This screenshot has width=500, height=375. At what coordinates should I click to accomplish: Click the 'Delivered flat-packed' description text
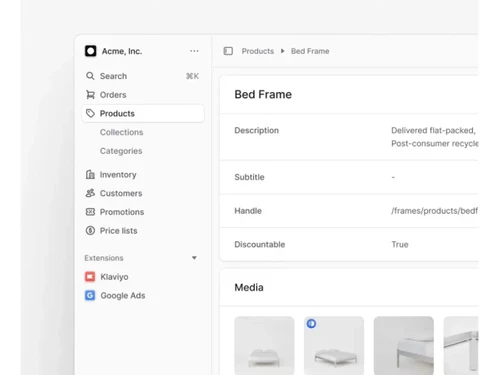433,130
